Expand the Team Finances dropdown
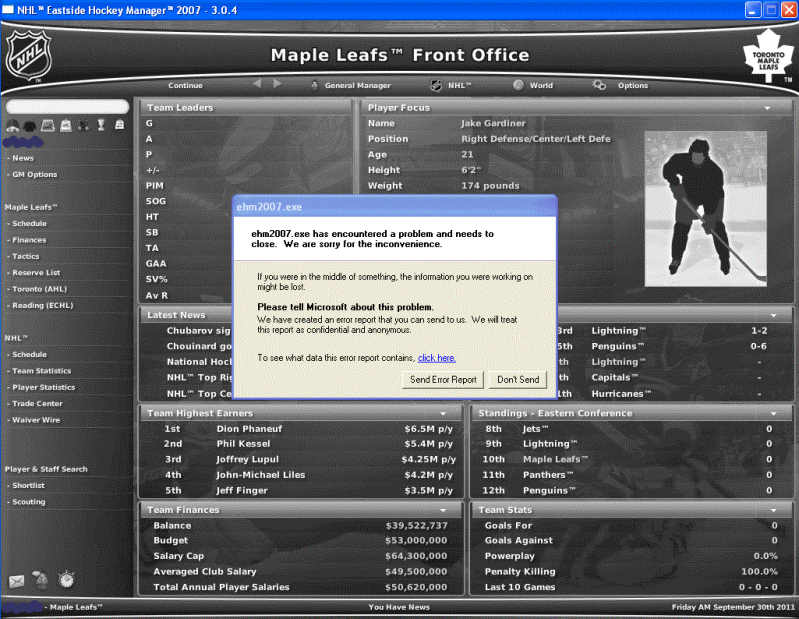 click(x=443, y=510)
